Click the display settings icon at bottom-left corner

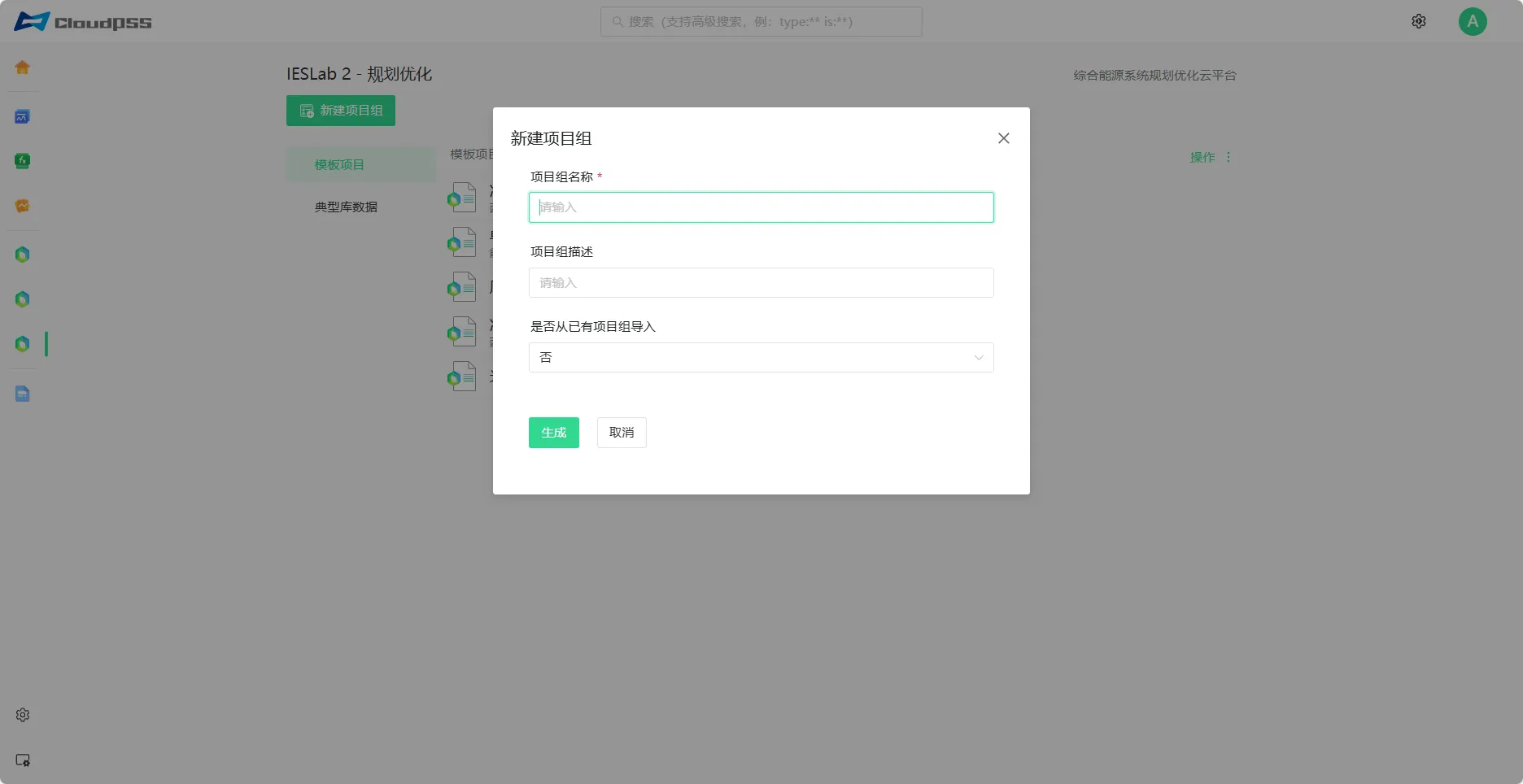click(23, 760)
